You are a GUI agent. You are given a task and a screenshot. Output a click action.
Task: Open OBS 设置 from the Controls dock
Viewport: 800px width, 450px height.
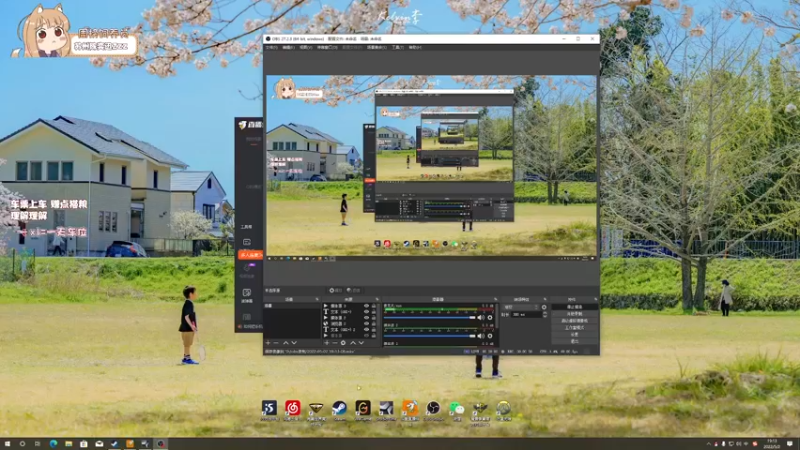pos(574,335)
